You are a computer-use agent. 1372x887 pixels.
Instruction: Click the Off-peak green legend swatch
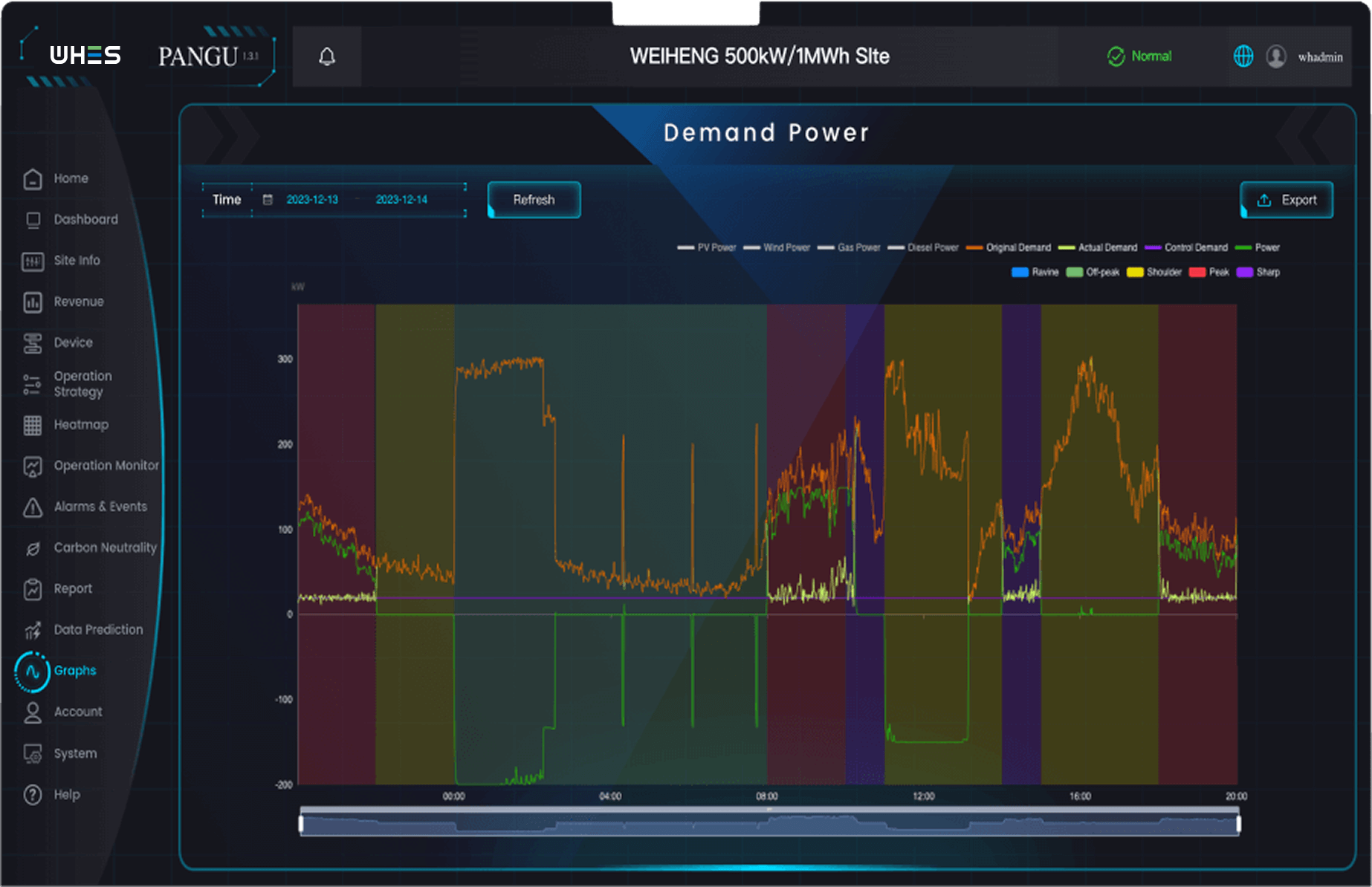point(1074,272)
